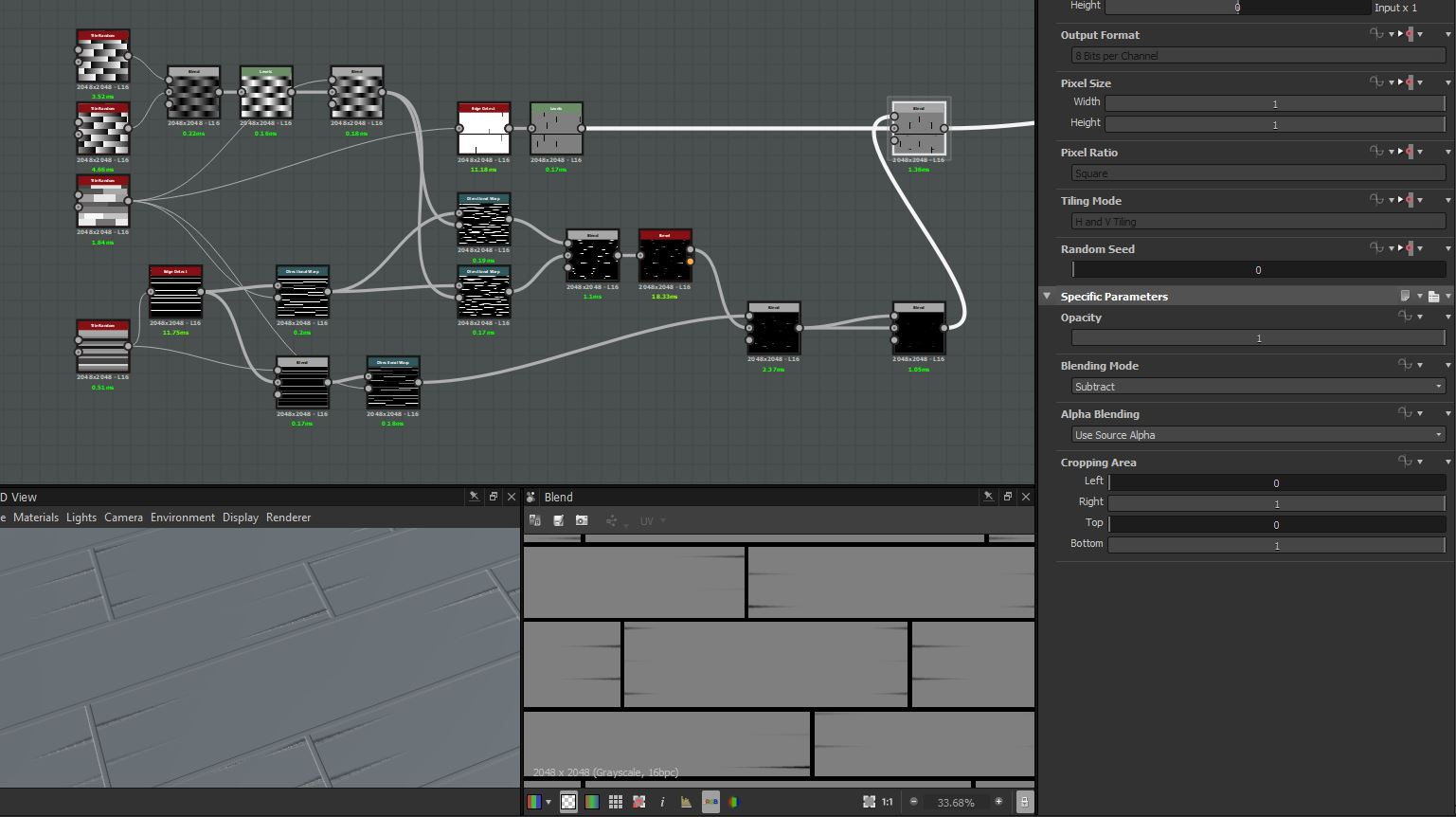Open the Materials menu in 3D View

(x=36, y=517)
